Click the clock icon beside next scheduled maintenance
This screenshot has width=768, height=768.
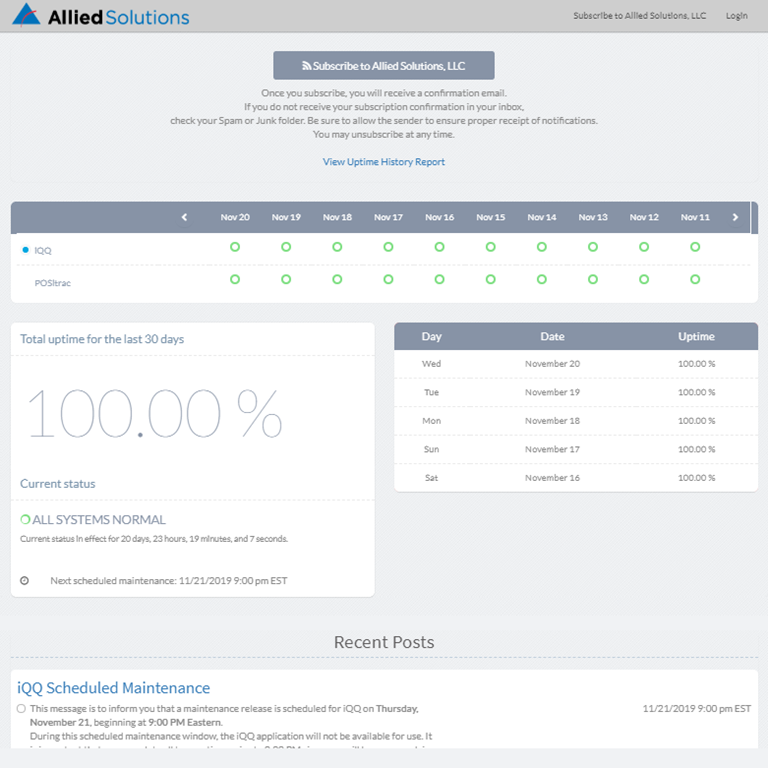tap(24, 580)
